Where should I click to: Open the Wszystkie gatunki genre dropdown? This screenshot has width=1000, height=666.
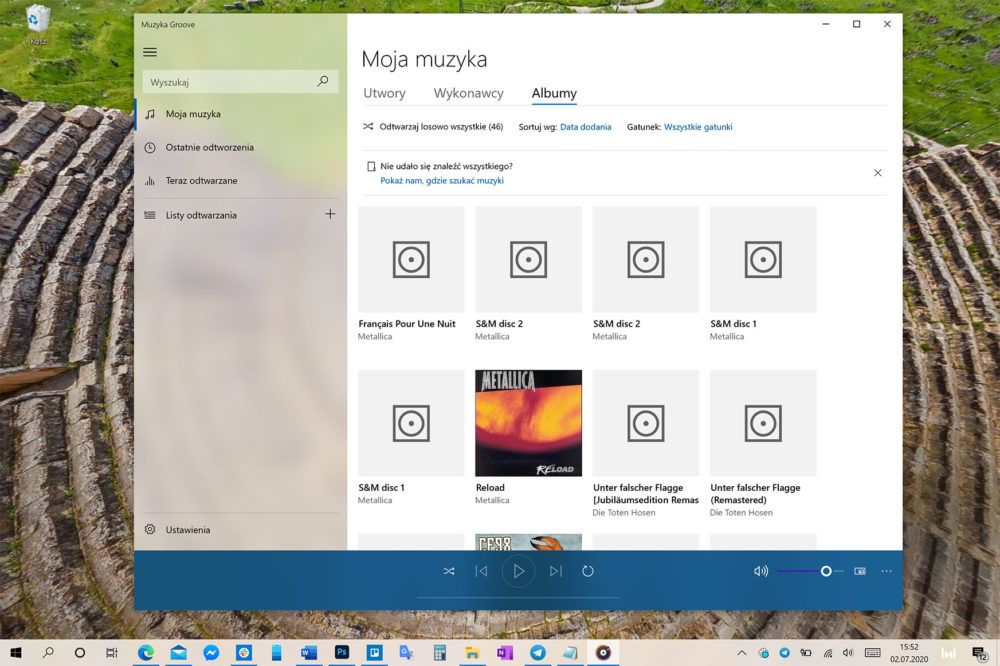(x=698, y=127)
